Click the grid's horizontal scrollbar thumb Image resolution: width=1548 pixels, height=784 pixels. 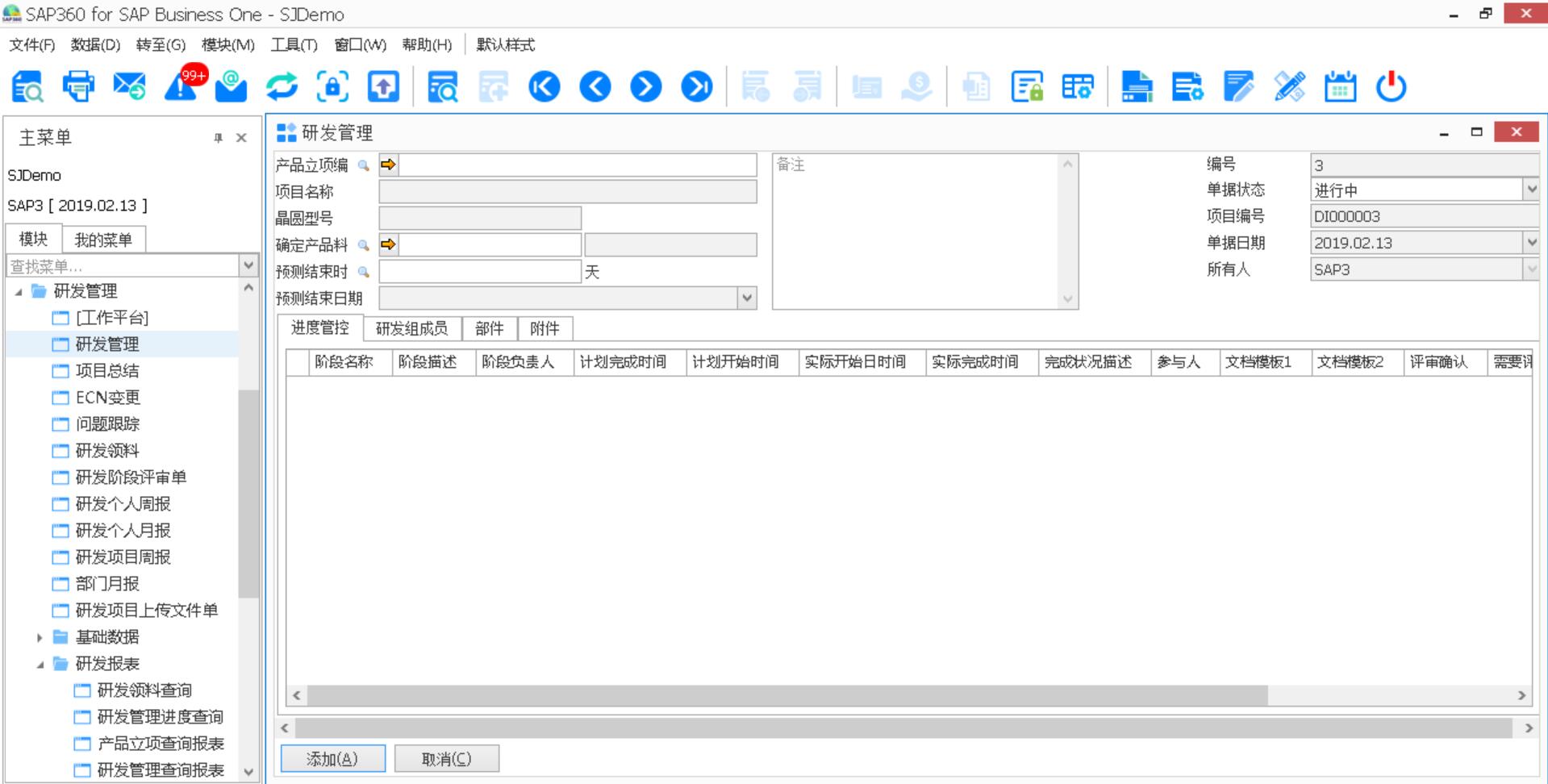click(x=787, y=695)
